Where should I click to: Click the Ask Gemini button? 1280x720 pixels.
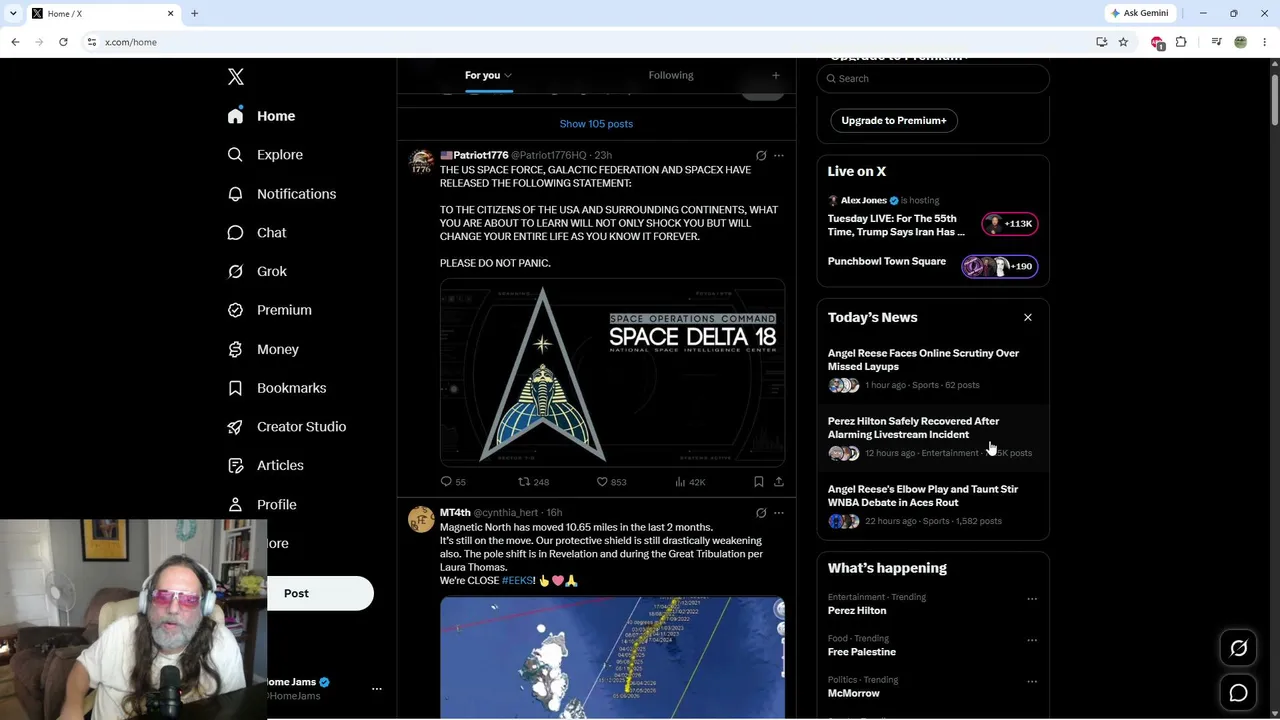click(x=1140, y=13)
